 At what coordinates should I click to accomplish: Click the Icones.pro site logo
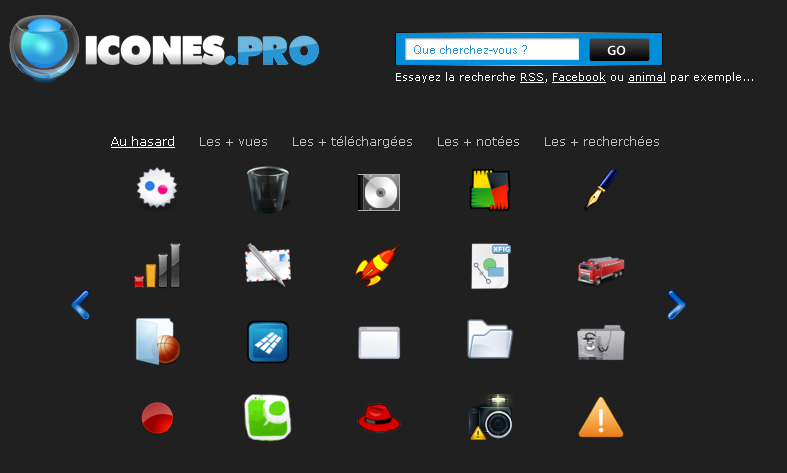click(x=164, y=48)
